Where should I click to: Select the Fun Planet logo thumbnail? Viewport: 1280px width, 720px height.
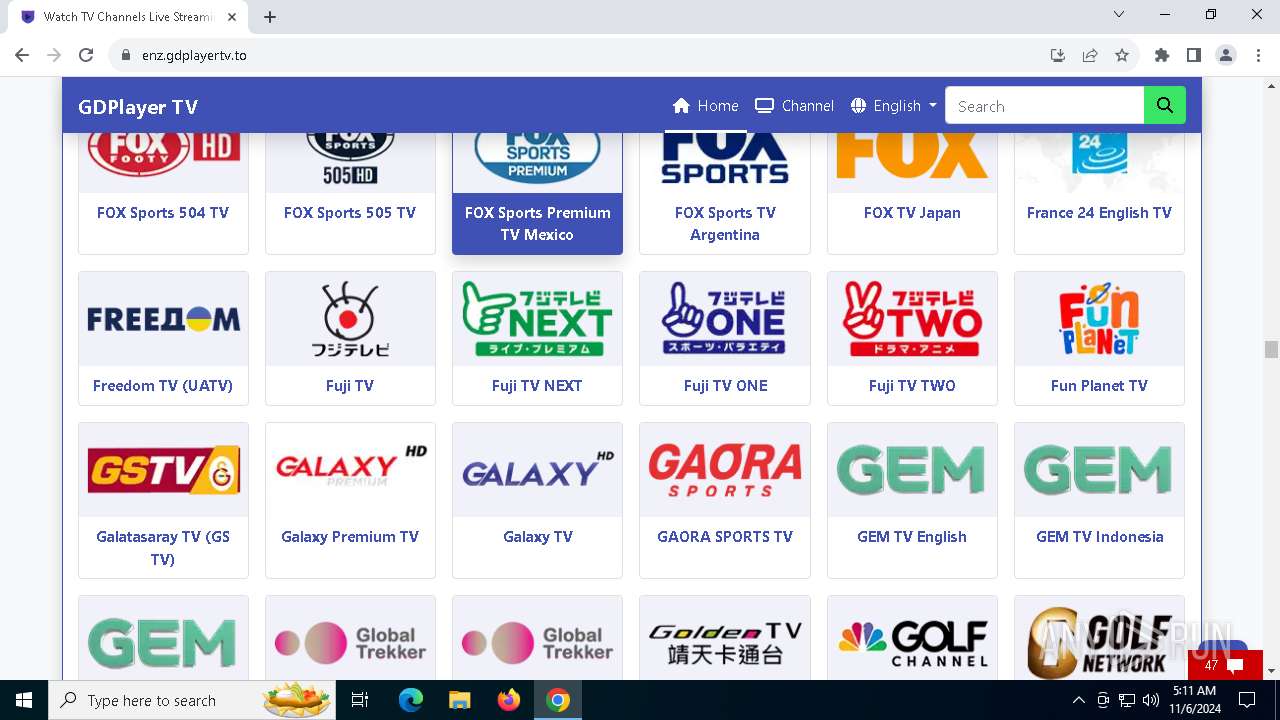coord(1099,319)
